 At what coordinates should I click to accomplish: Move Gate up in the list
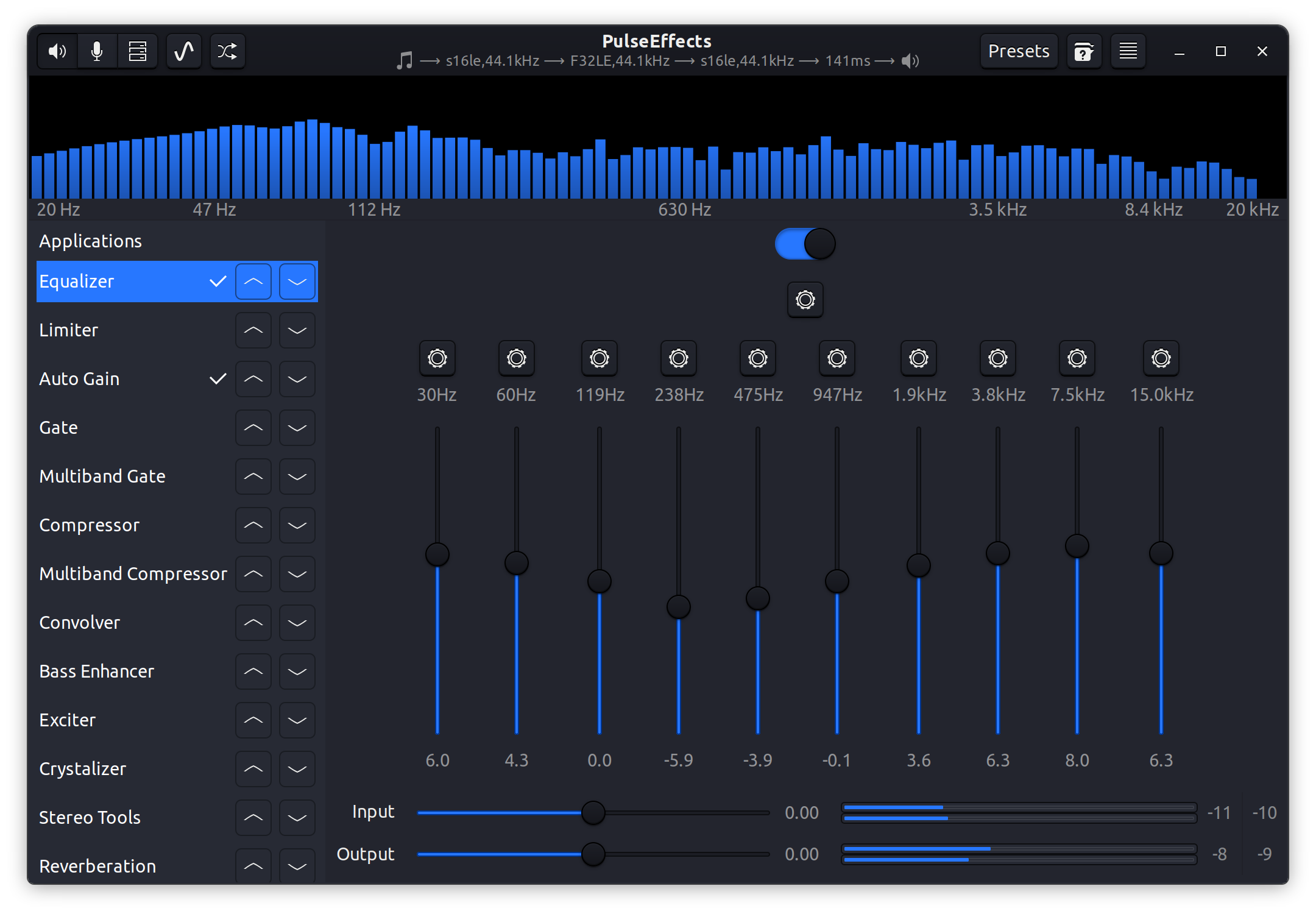click(253, 428)
